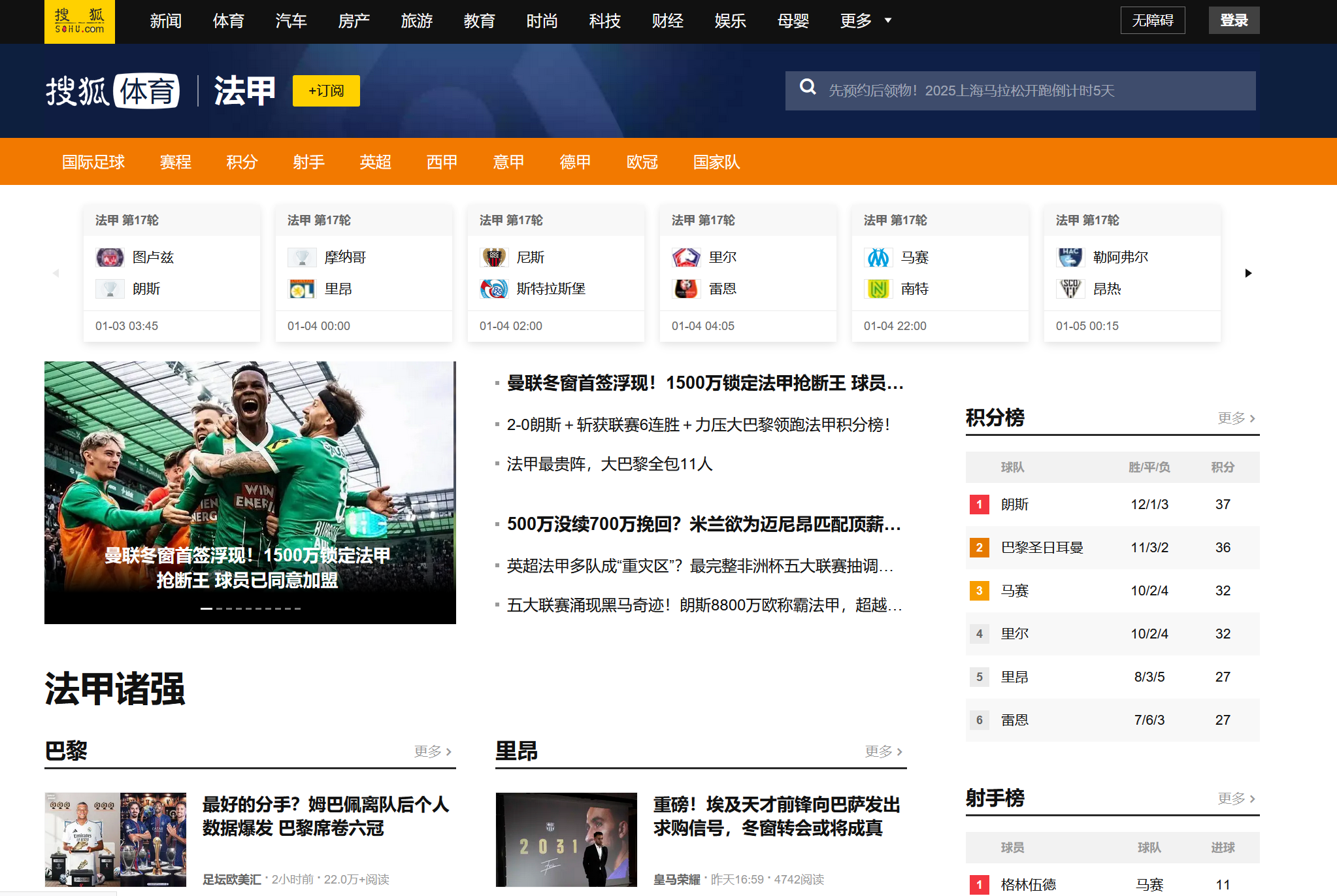Image resolution: width=1337 pixels, height=896 pixels.
Task: Click the 登录 login button
Action: tap(1233, 20)
